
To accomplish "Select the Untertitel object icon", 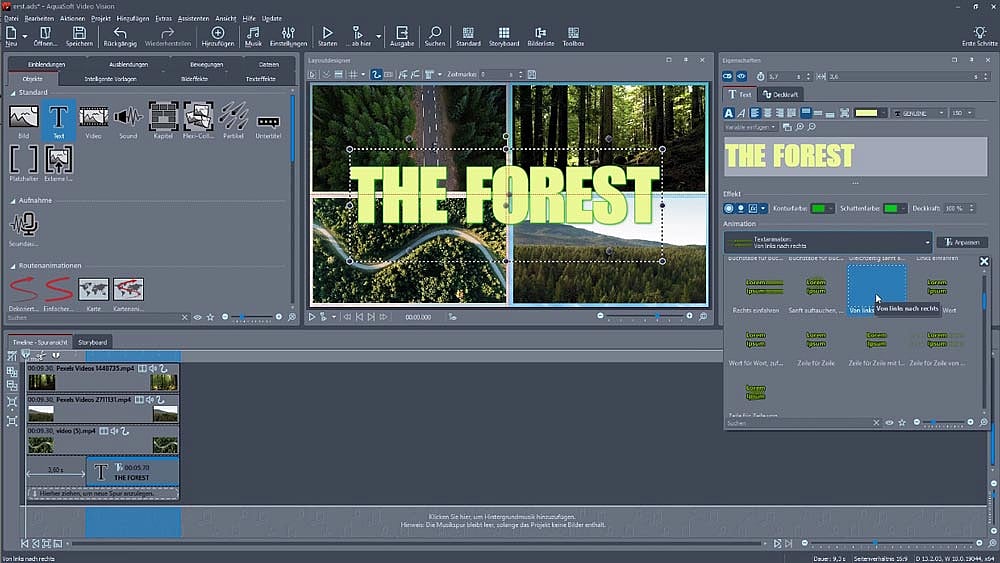I will [x=268, y=119].
